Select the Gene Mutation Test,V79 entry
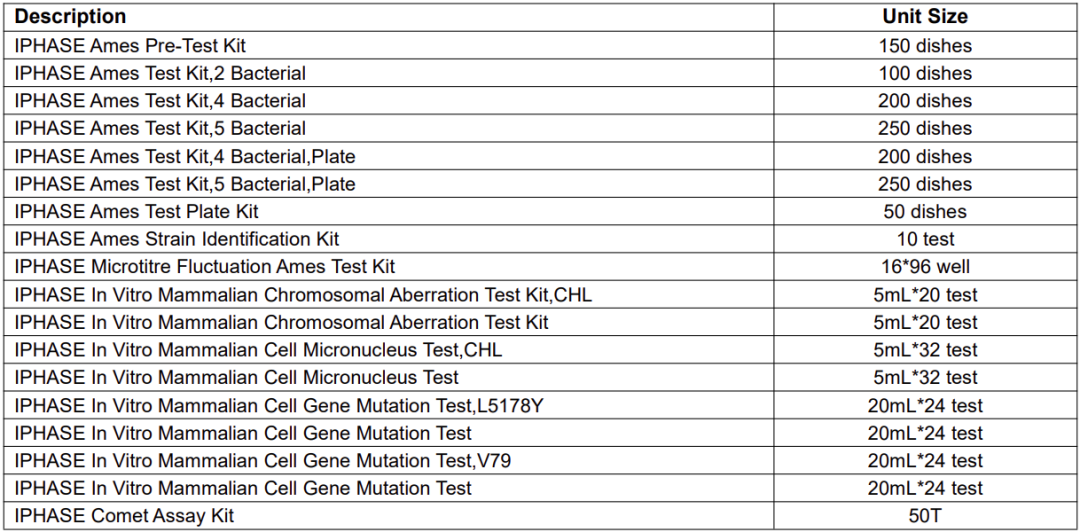This screenshot has width=1080, height=532. (264, 461)
